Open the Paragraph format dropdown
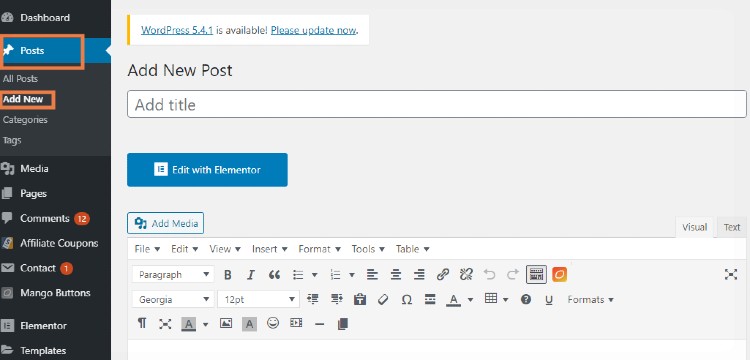Screen dimensions: 750x360 point(173,274)
